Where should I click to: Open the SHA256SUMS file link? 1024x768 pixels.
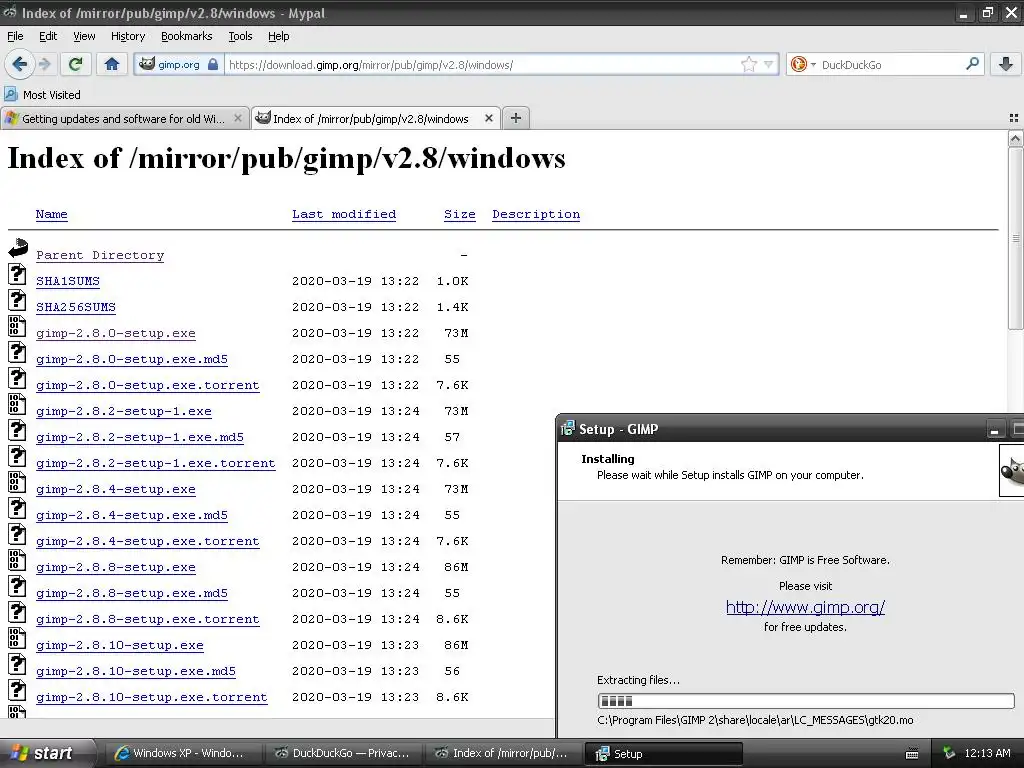pos(76,307)
